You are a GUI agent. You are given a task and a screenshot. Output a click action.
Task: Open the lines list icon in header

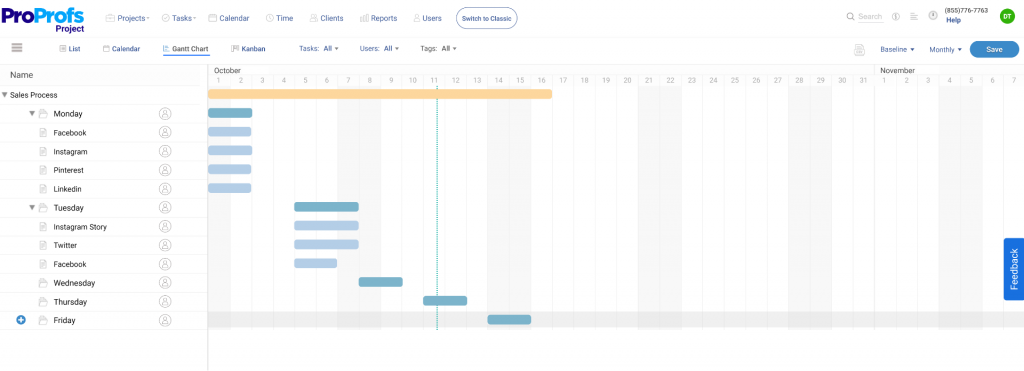coord(914,17)
